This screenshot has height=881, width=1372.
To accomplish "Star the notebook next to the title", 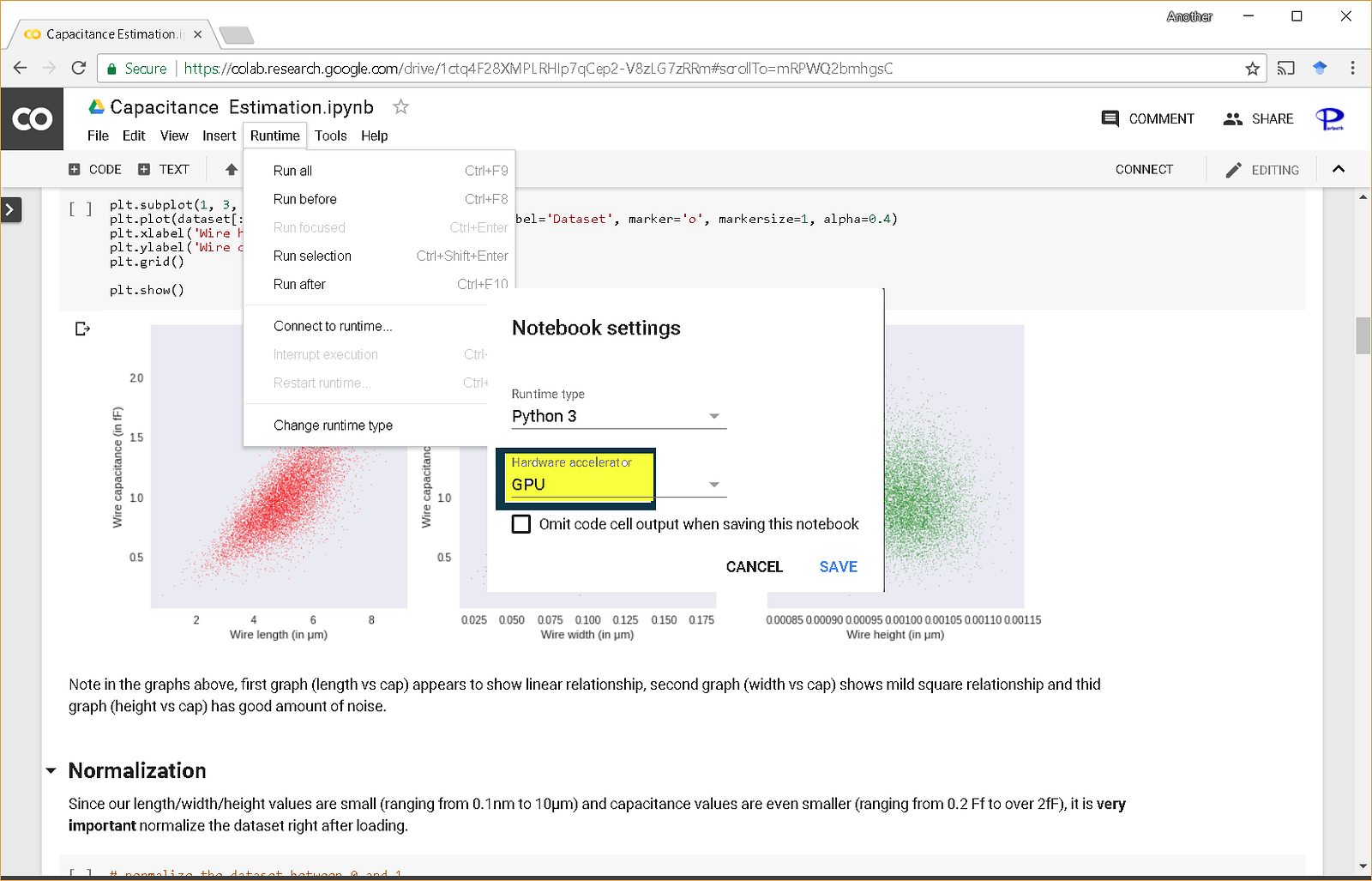I will tap(400, 106).
